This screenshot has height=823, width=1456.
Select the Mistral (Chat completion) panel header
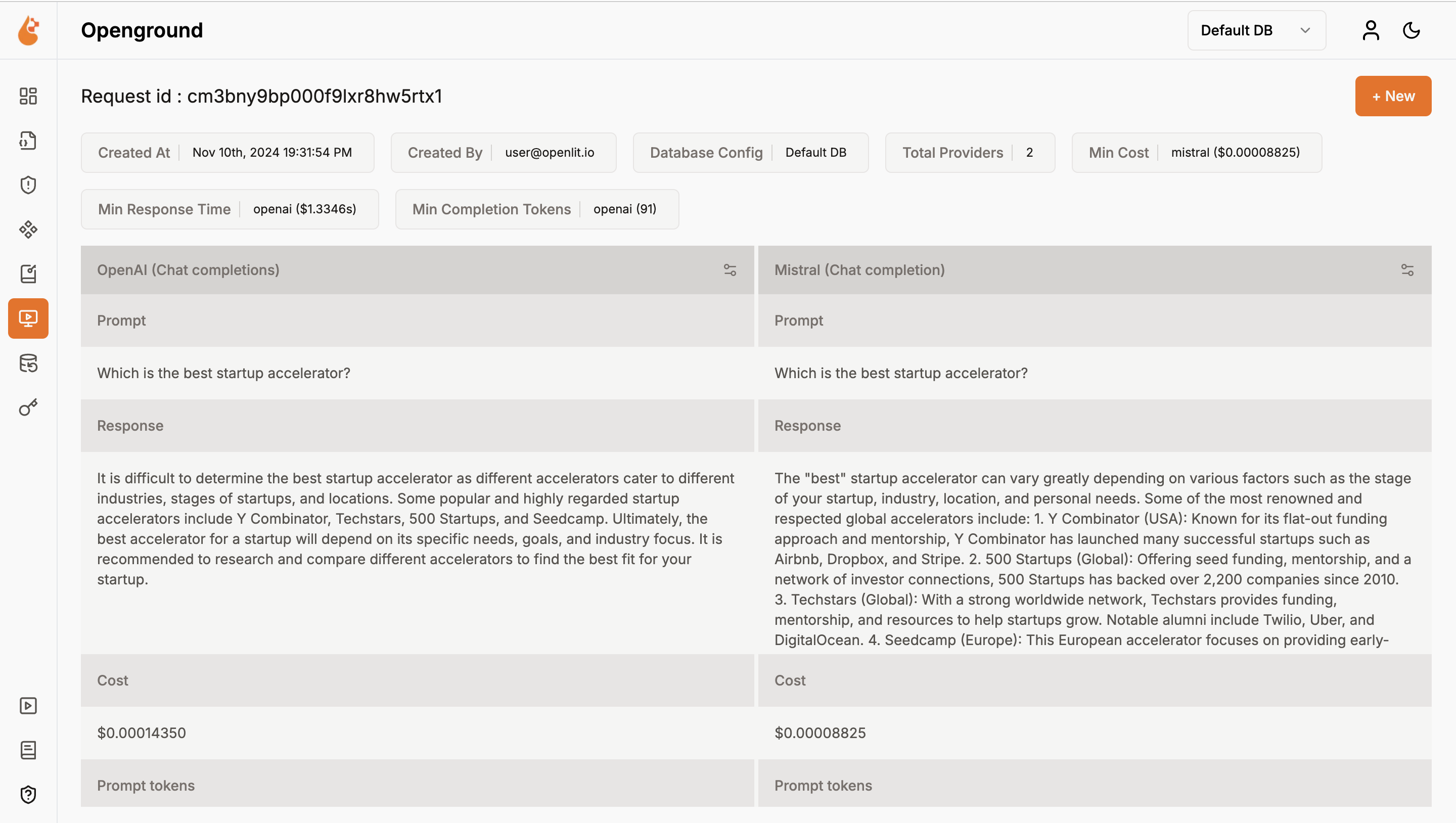pos(859,270)
